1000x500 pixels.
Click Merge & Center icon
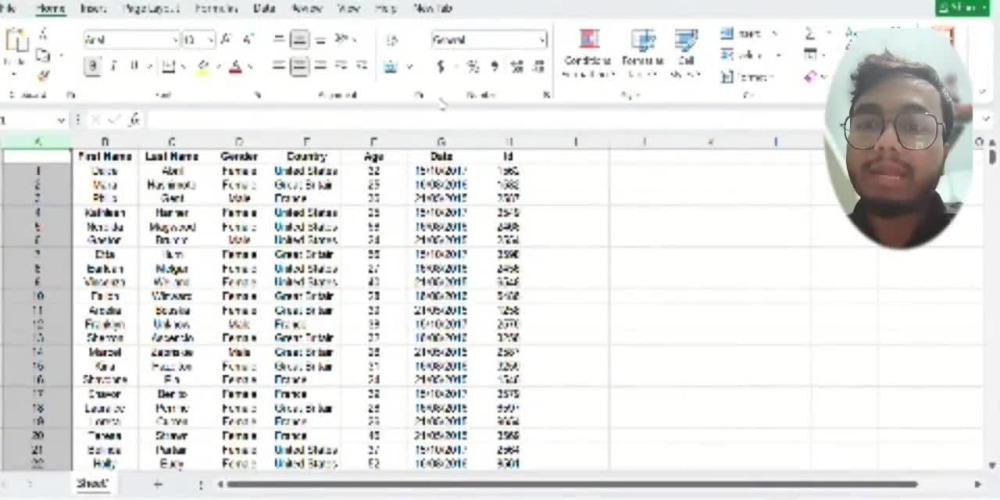click(391, 66)
